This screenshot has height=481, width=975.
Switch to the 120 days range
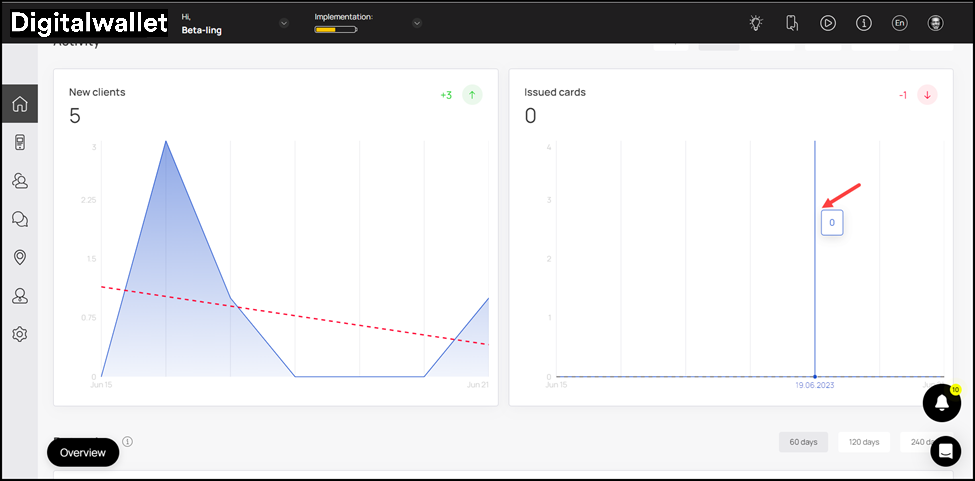[x=863, y=442]
